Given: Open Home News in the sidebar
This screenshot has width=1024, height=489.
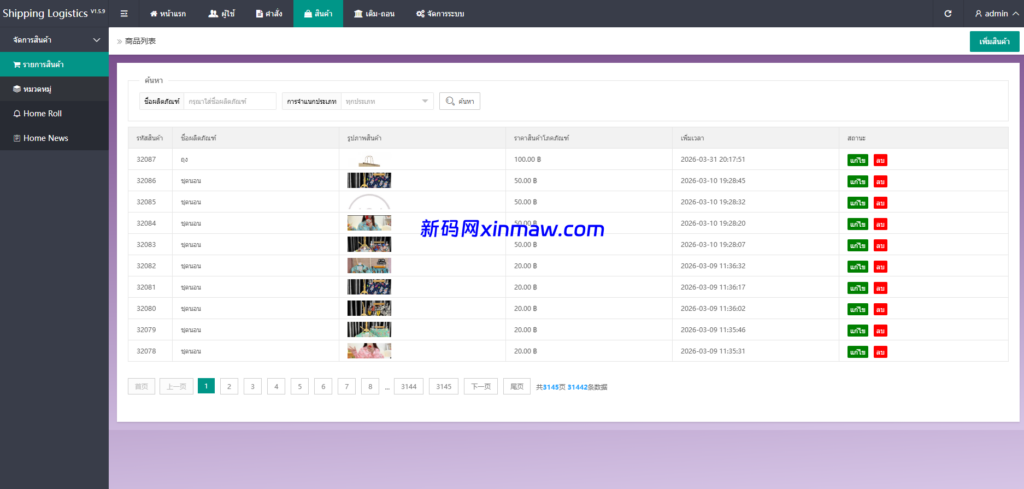Looking at the screenshot, I should 54,138.
